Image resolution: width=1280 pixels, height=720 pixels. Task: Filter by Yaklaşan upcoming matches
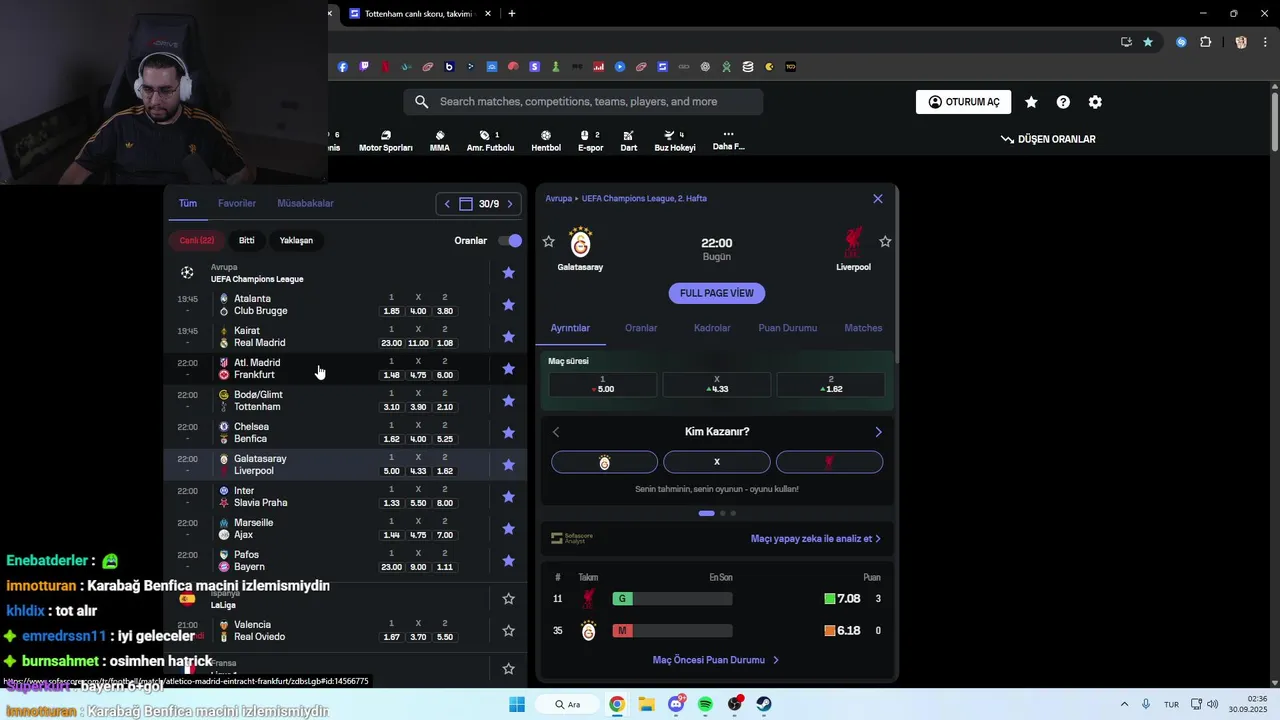296,240
